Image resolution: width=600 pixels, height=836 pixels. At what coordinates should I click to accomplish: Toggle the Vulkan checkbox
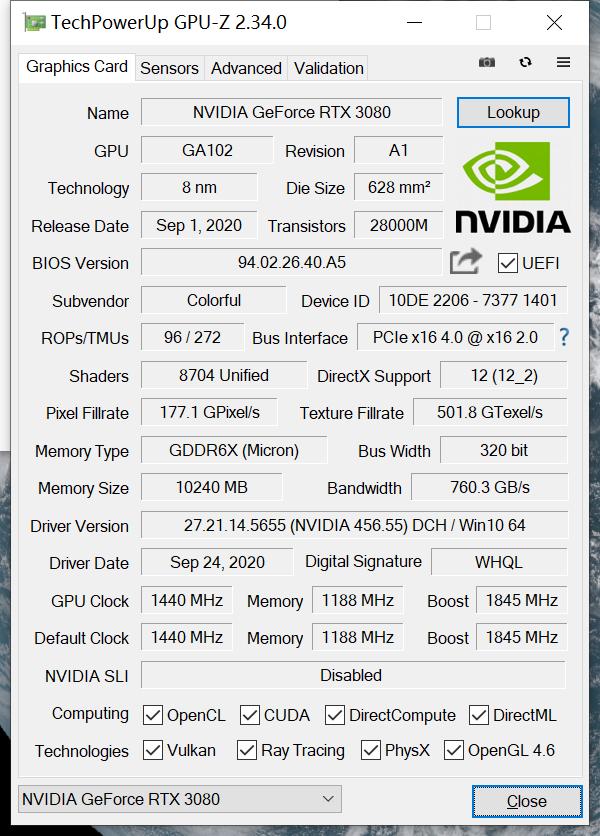(153, 750)
